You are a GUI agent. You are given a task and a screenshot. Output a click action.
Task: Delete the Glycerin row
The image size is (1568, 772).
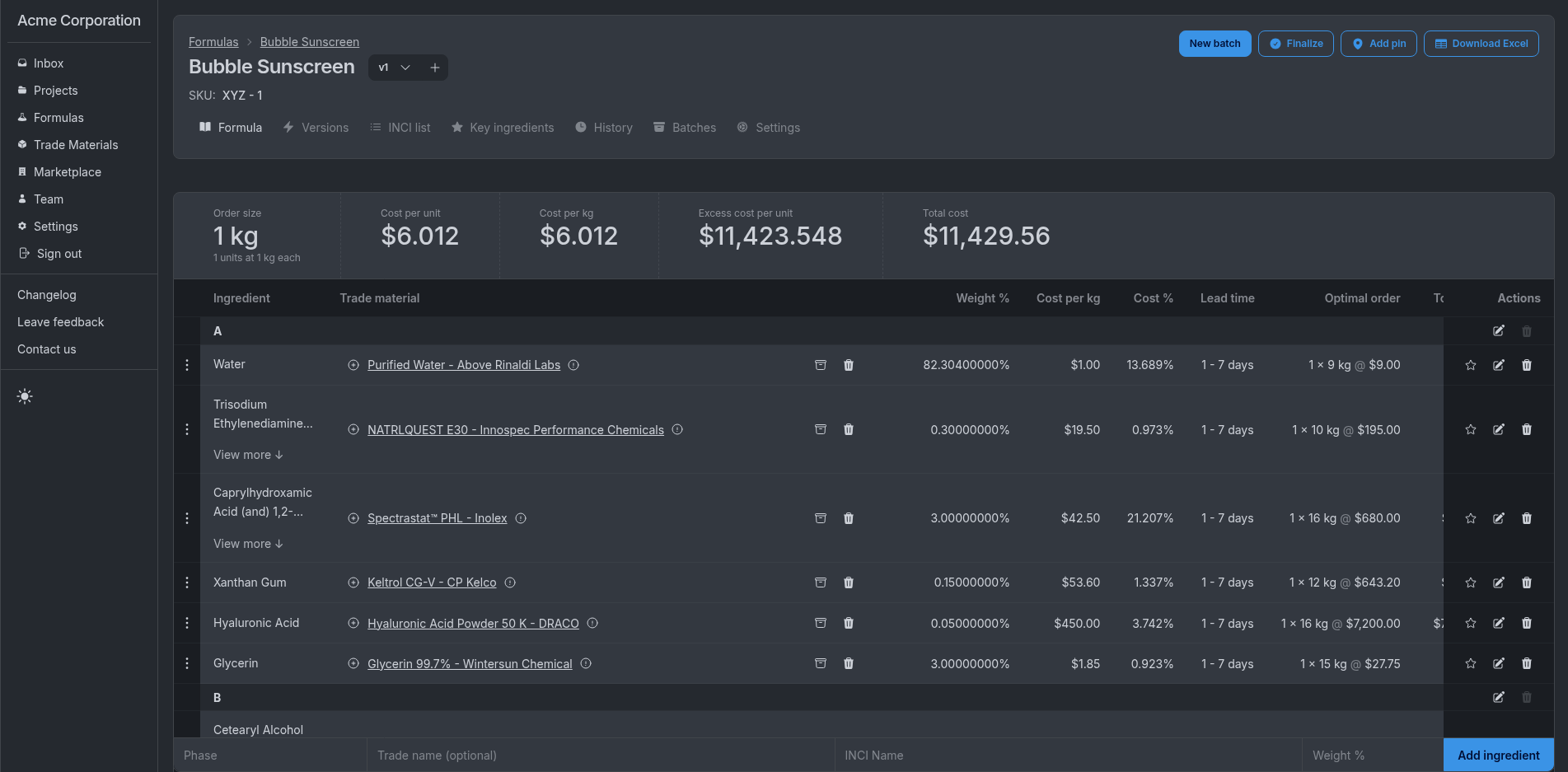click(1527, 663)
